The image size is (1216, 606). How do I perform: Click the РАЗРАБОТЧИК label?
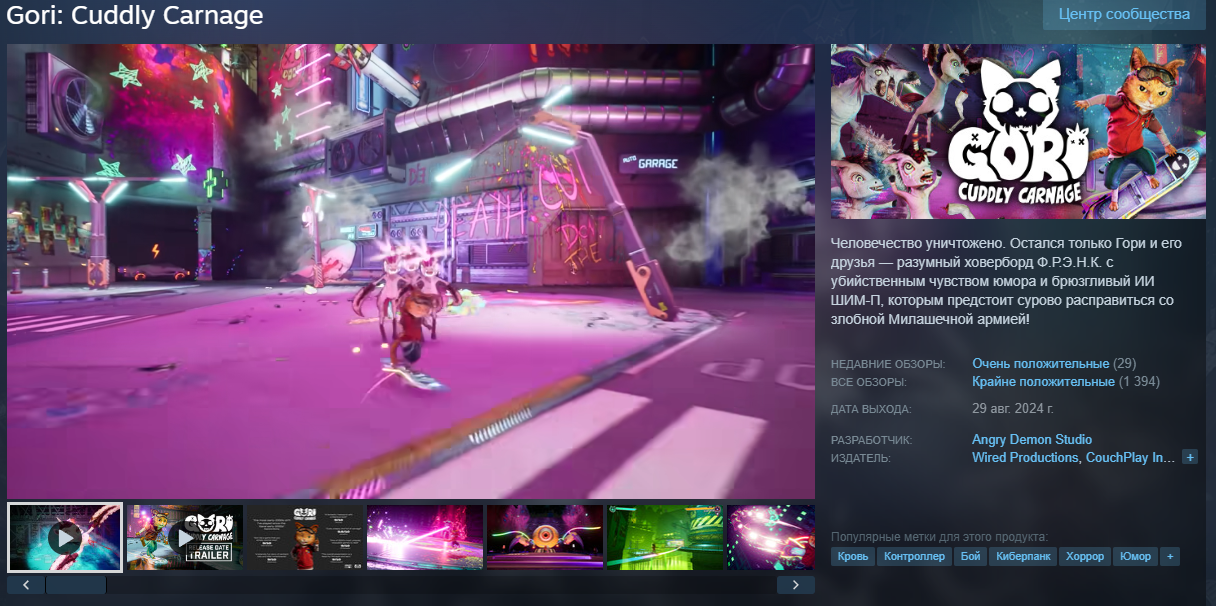(872, 440)
